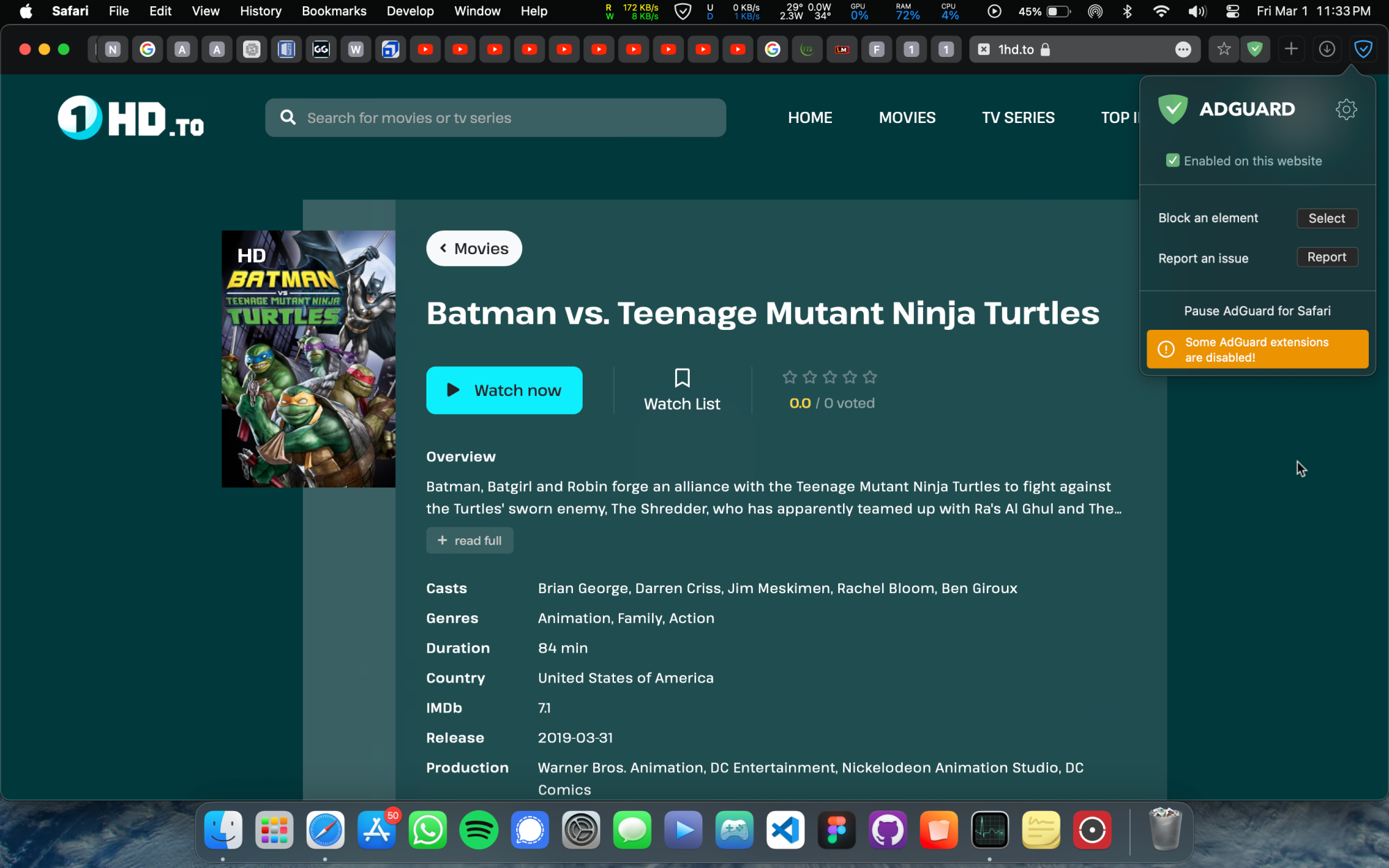The height and width of the screenshot is (868, 1389).
Task: Open Visual Studio Code from the Dock
Action: (x=785, y=830)
